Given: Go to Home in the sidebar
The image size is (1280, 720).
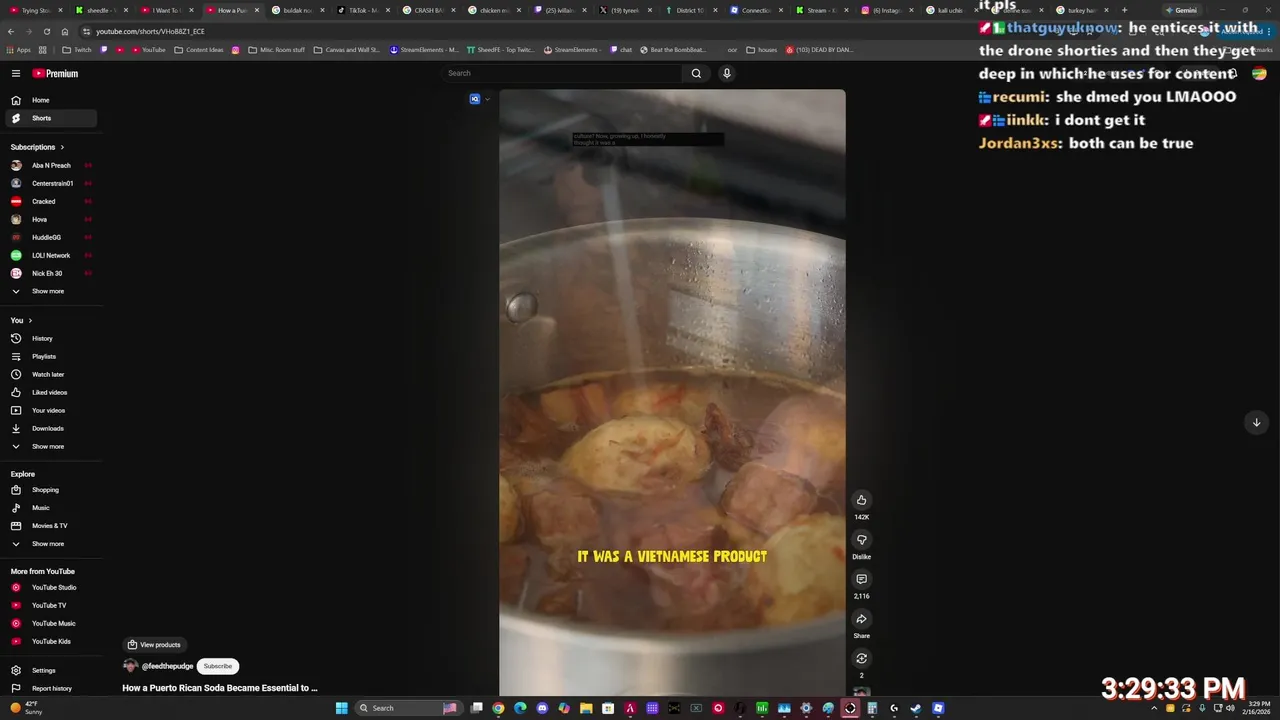Looking at the screenshot, I should [49, 100].
